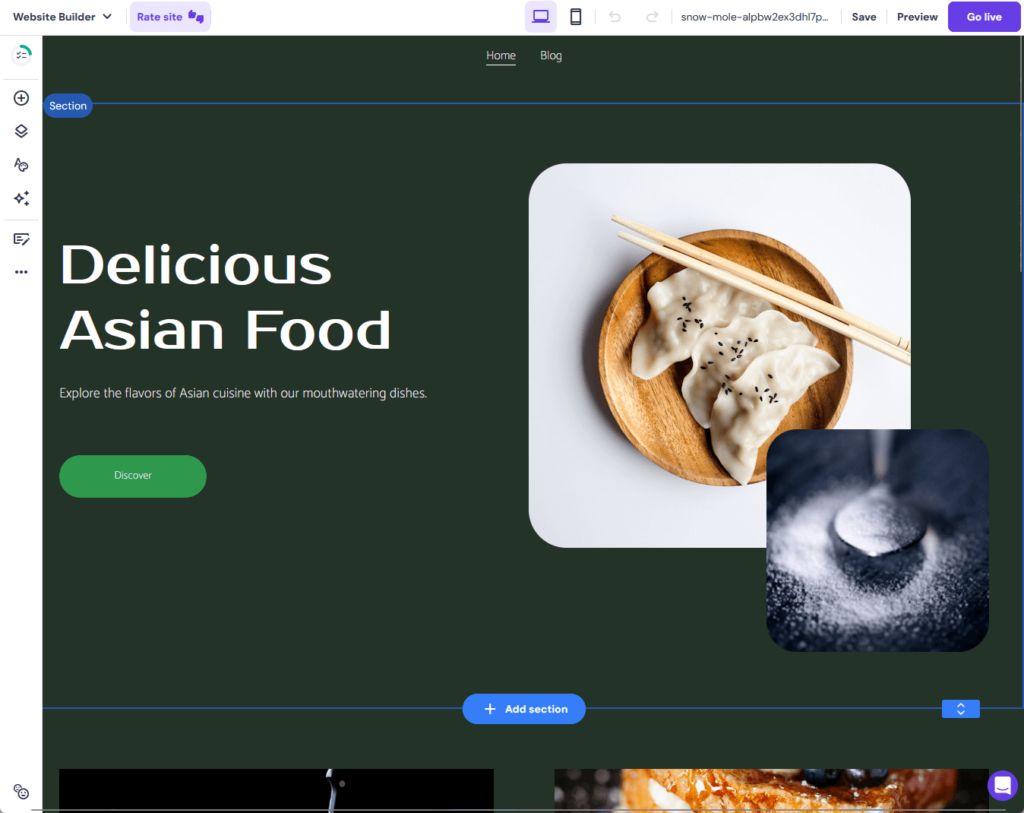
Task: Open the Pages and navigation layers icon
Action: [22, 131]
